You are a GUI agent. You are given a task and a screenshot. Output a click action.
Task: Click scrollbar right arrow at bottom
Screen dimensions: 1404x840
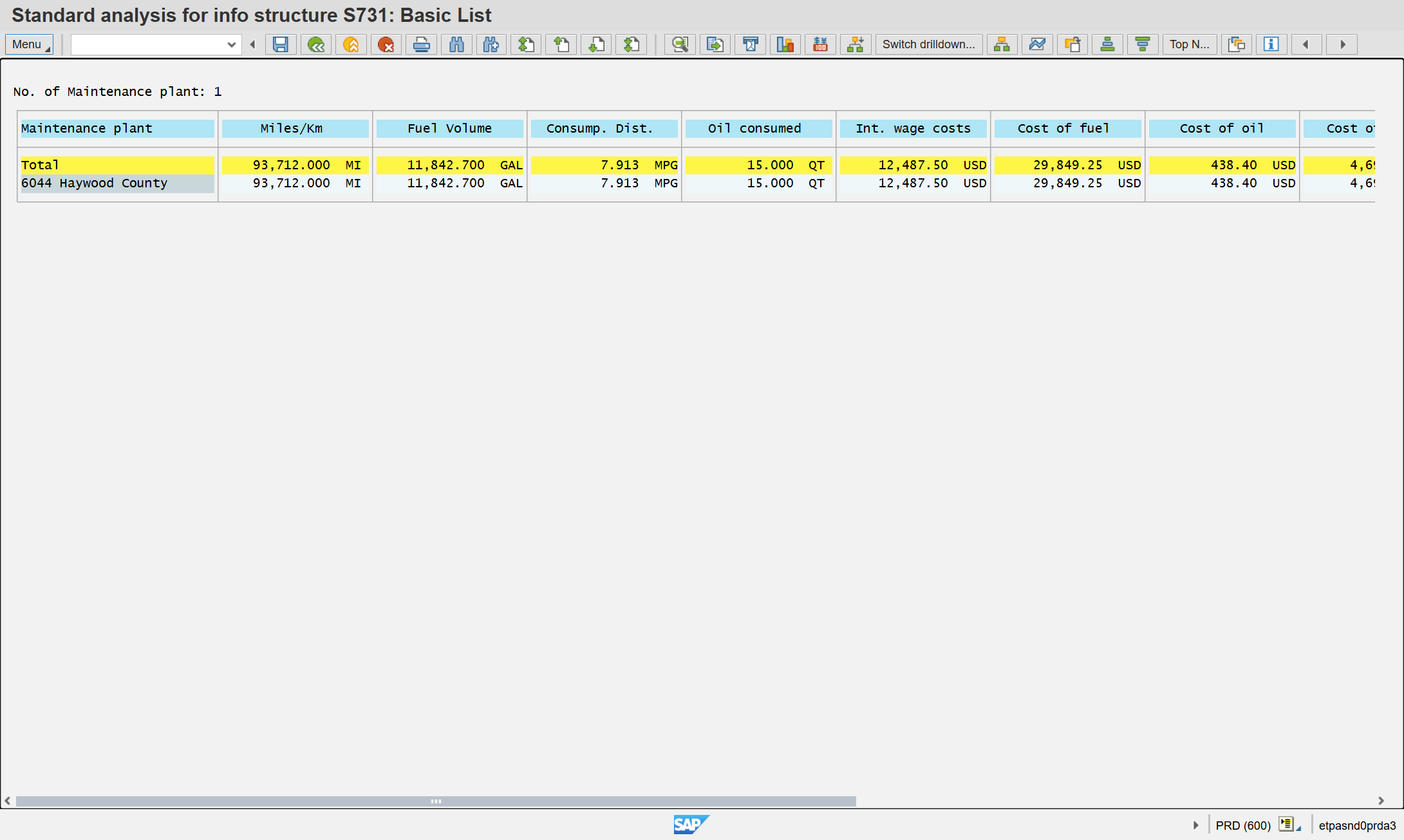1381,801
